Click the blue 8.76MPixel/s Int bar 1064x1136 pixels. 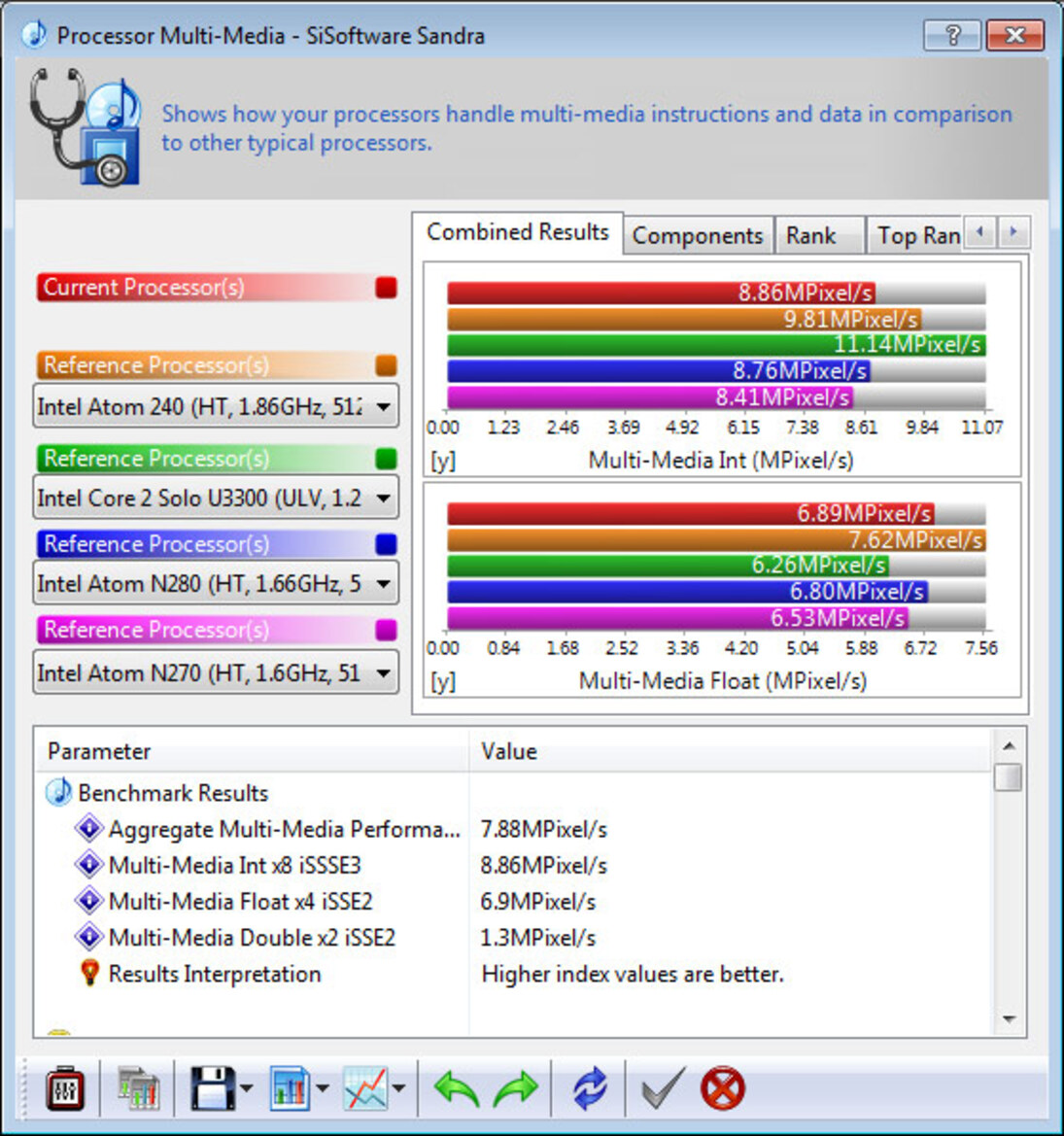click(x=659, y=371)
